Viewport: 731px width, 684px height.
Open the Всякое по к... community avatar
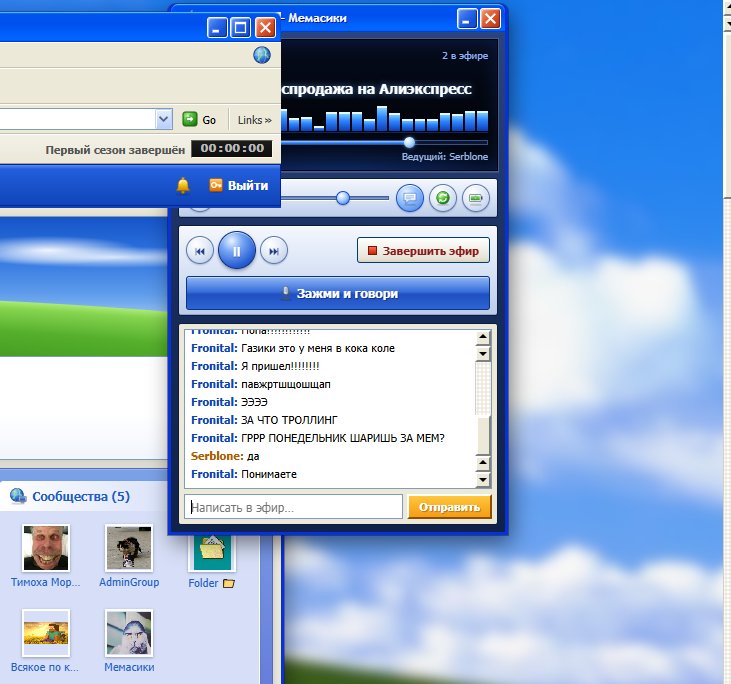tap(46, 633)
